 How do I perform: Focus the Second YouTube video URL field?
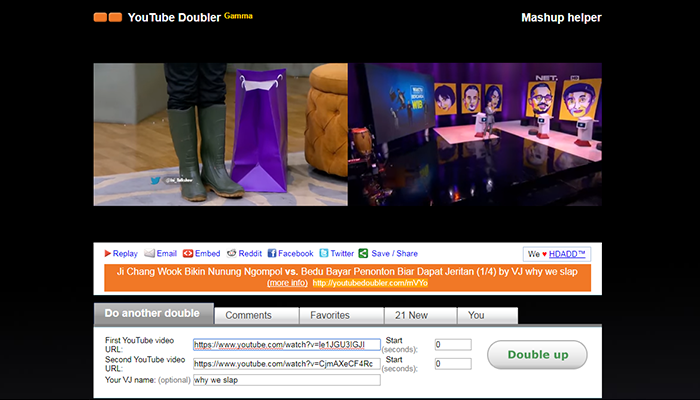tap(286, 363)
